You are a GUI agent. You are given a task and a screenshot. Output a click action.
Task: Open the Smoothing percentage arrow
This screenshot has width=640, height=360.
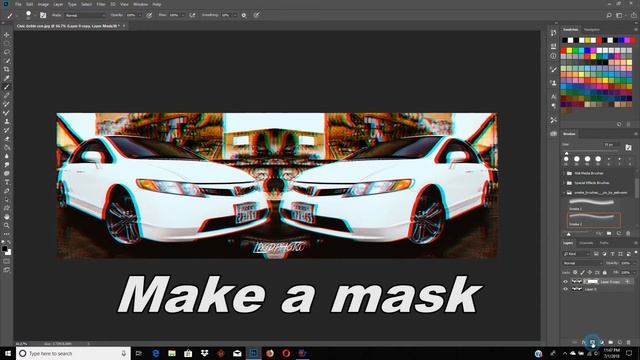point(235,15)
